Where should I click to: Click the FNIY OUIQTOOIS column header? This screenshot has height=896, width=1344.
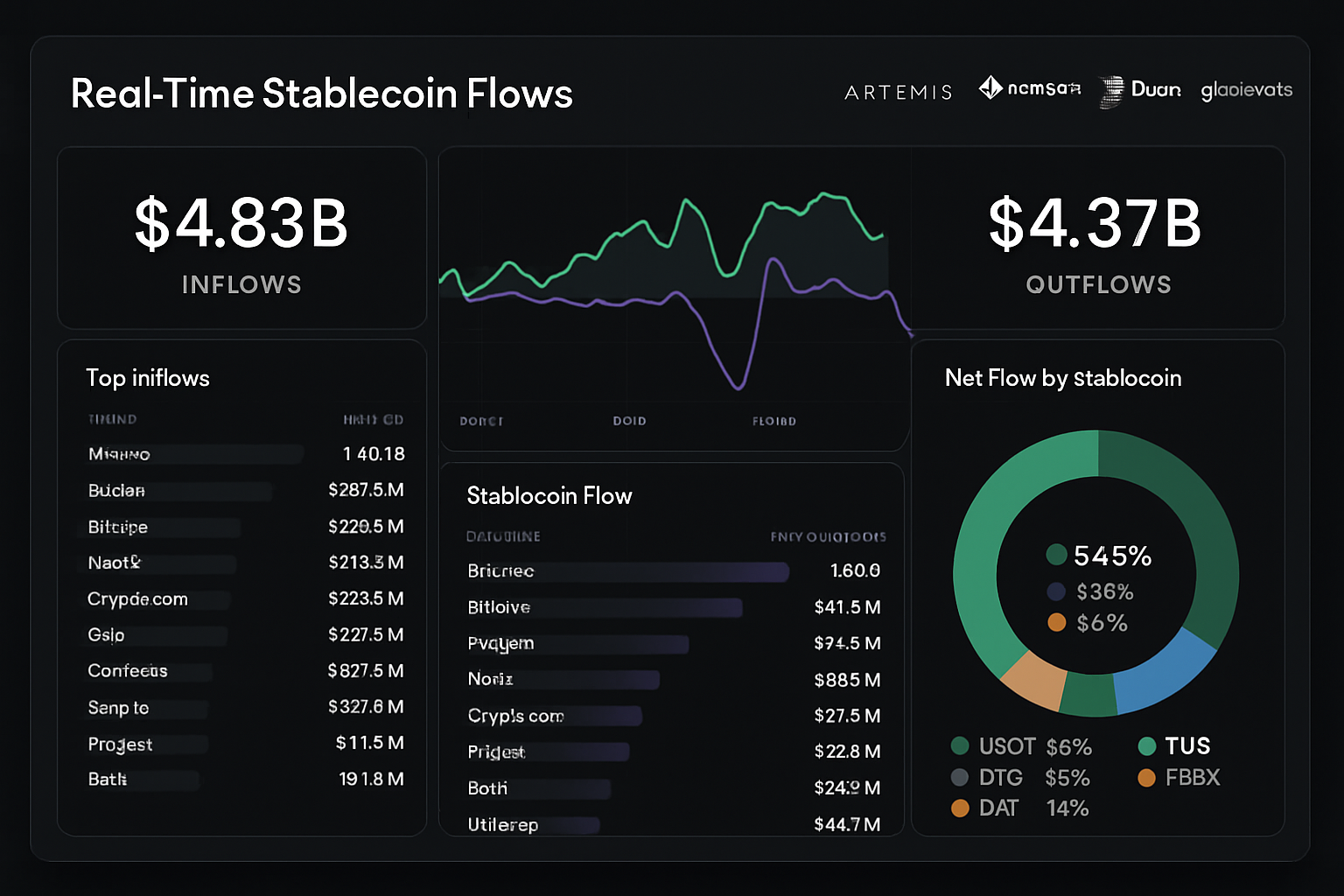pyautogui.click(x=828, y=536)
